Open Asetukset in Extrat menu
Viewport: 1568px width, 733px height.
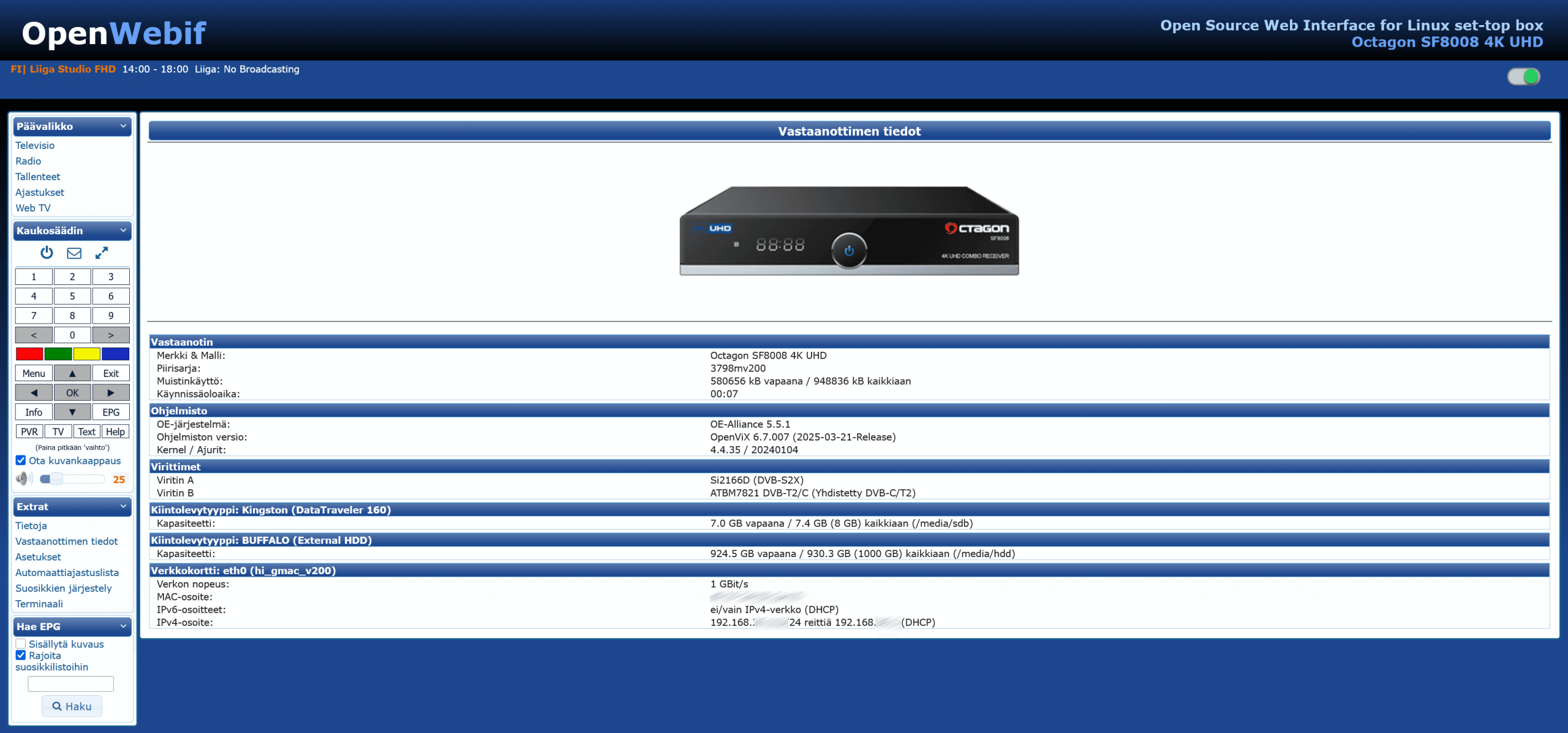click(x=38, y=557)
